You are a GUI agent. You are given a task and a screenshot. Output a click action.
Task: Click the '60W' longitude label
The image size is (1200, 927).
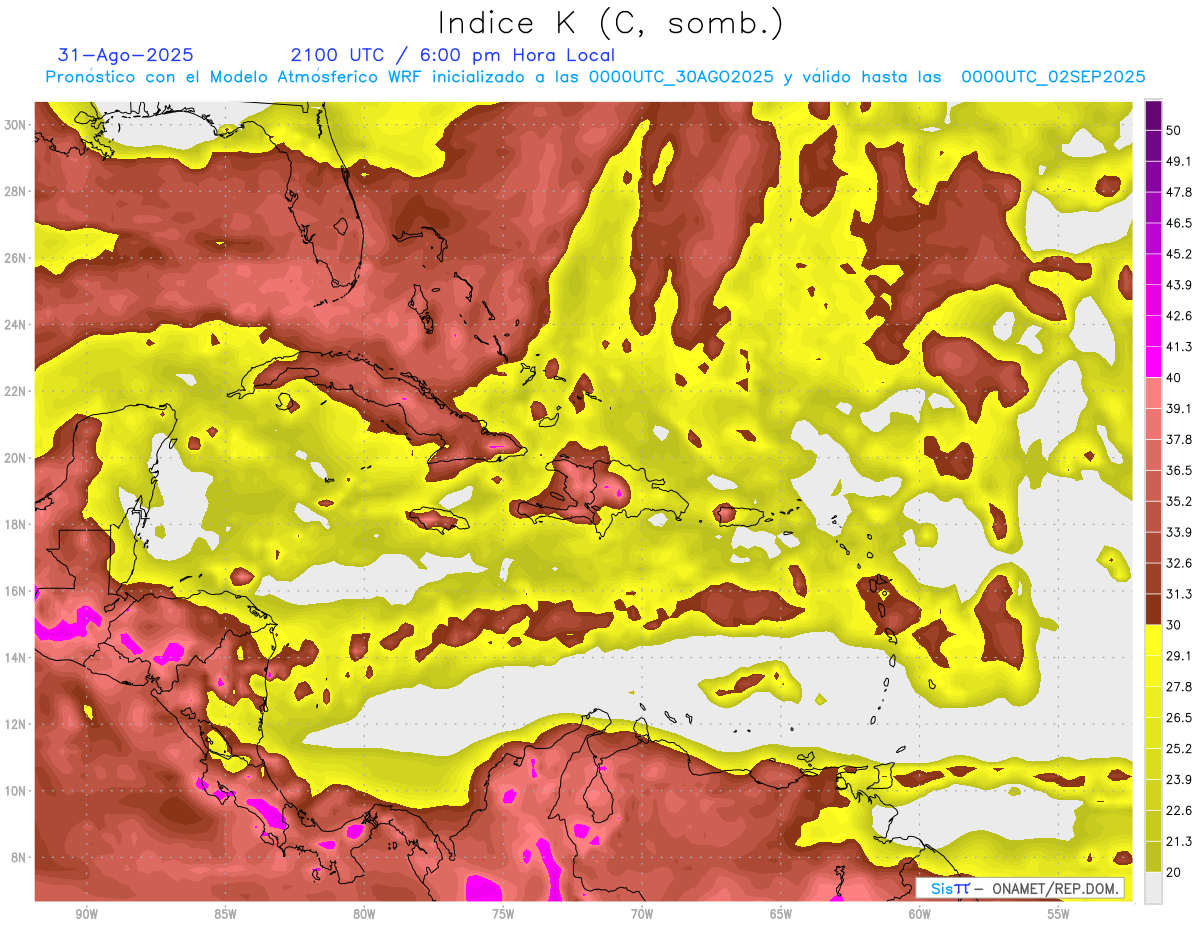tap(920, 914)
